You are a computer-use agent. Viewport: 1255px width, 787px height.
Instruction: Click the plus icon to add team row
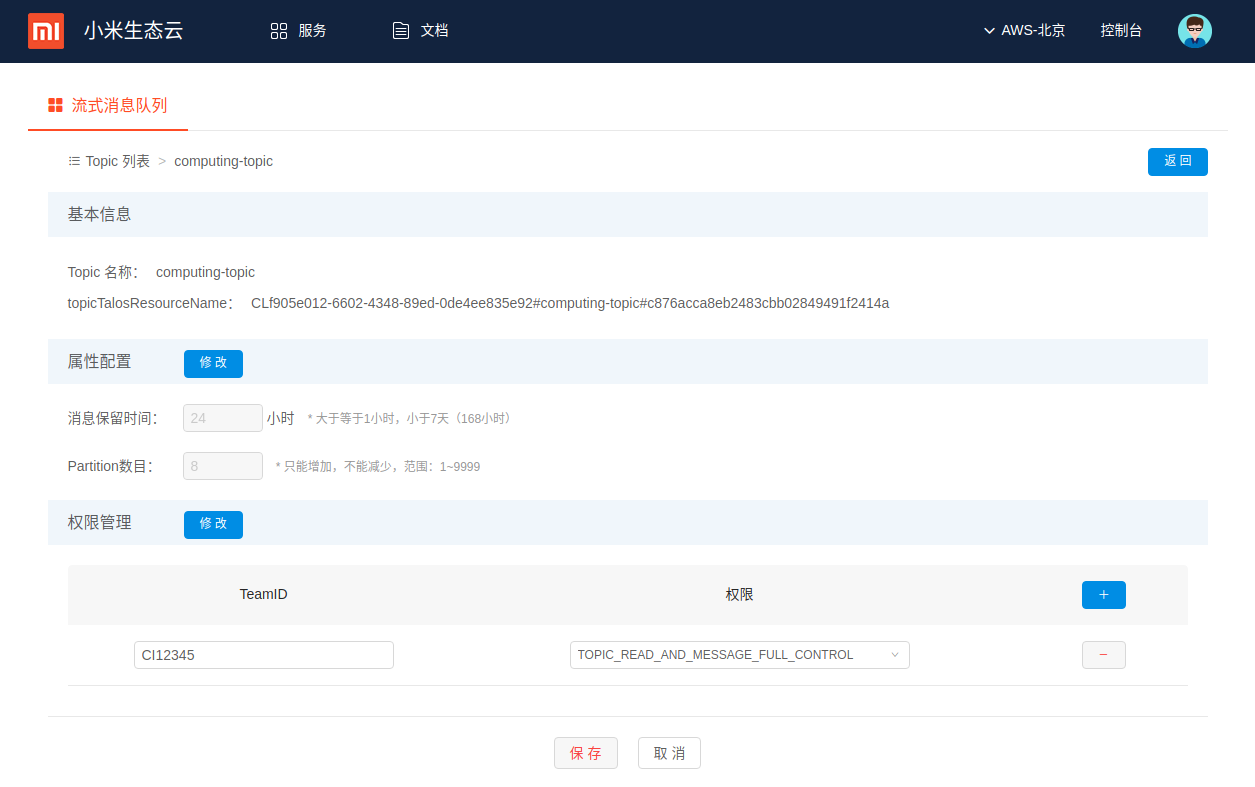pos(1103,595)
